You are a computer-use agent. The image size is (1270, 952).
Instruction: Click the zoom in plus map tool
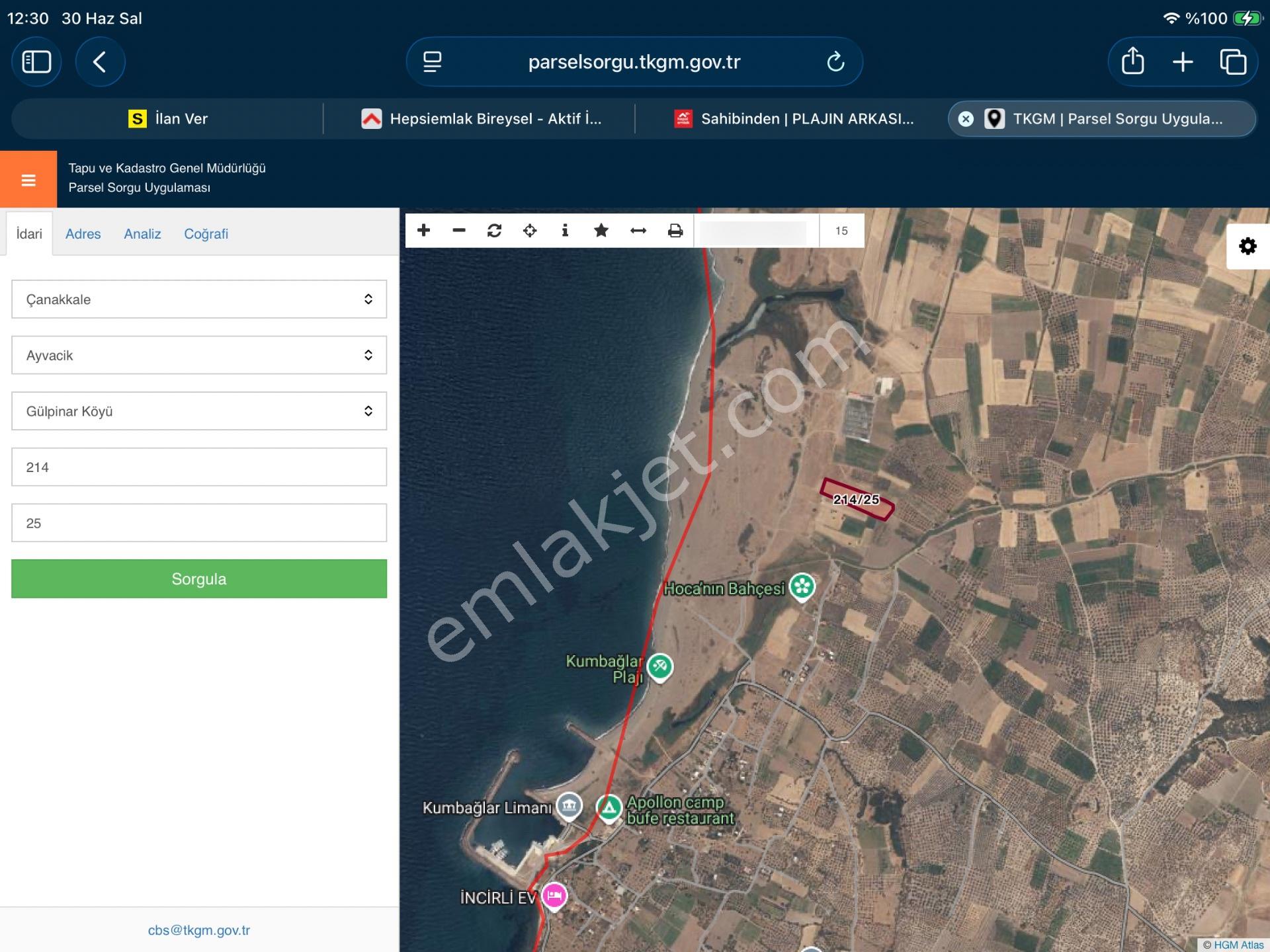[424, 230]
